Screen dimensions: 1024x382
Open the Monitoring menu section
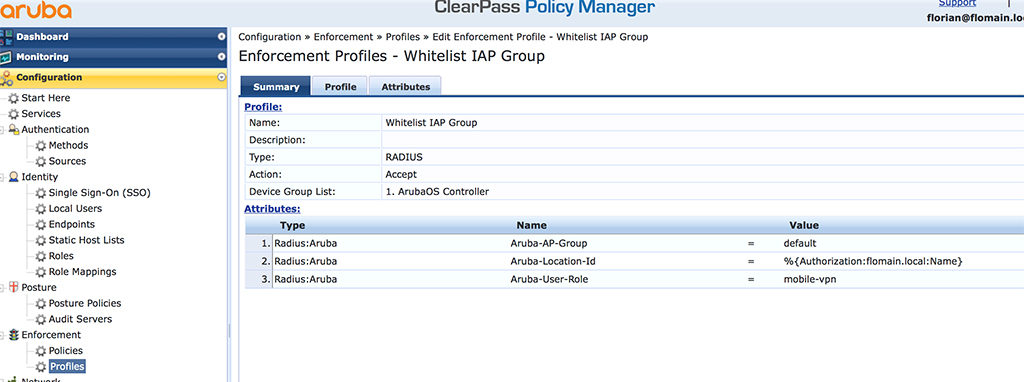pyautogui.click(x=114, y=57)
